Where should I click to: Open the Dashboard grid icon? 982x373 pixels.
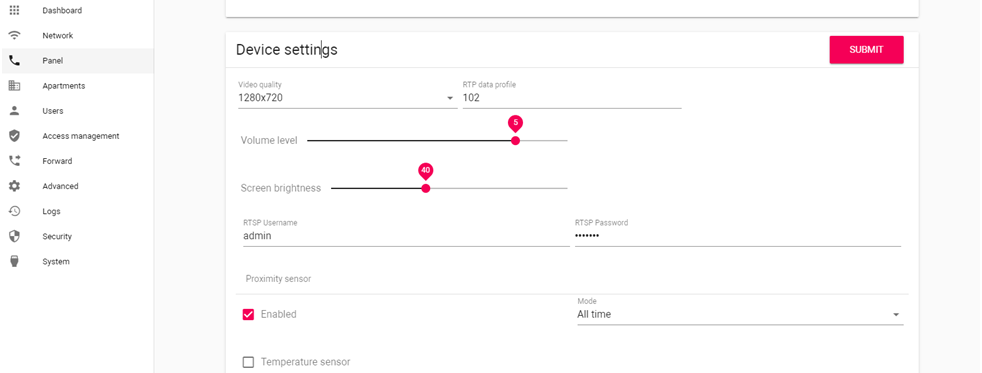coord(14,11)
